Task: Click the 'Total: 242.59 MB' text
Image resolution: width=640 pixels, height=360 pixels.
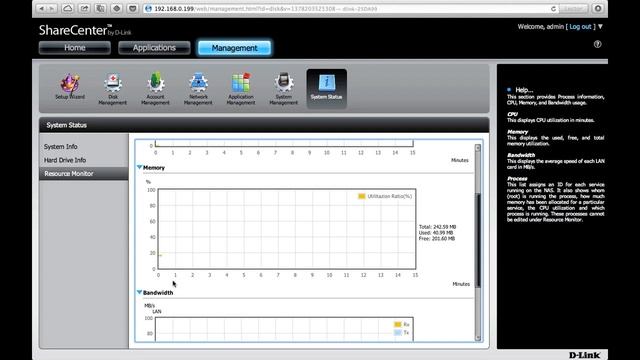Action: tap(437, 227)
